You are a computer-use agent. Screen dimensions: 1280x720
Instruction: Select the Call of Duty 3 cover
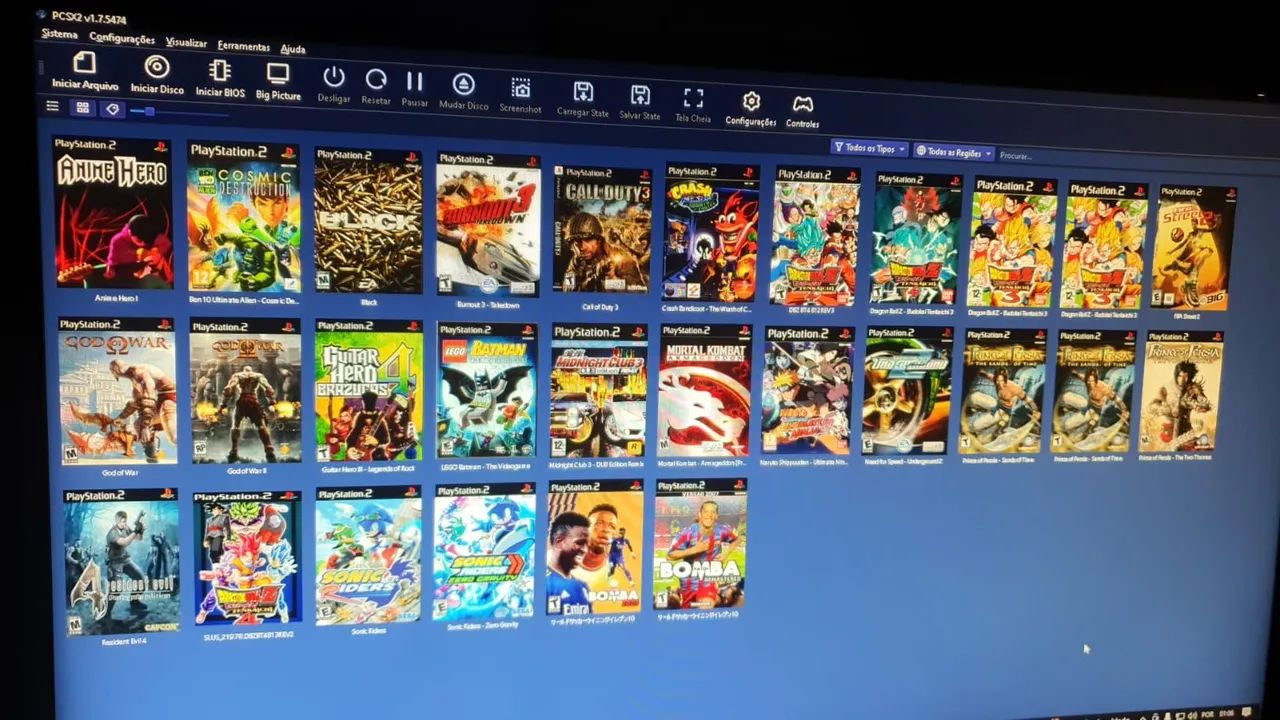tap(602, 230)
